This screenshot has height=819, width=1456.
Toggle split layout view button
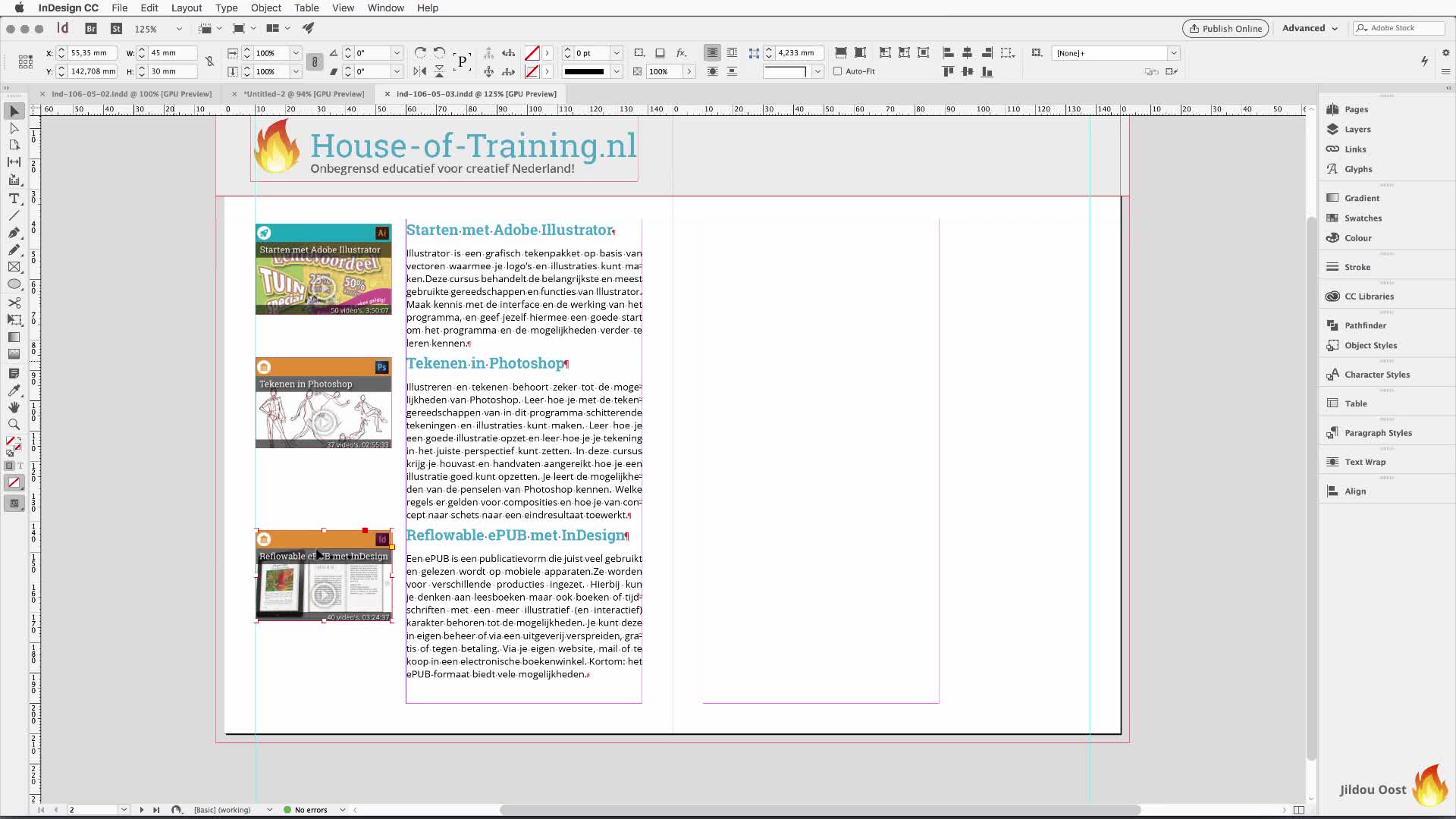(1299, 810)
